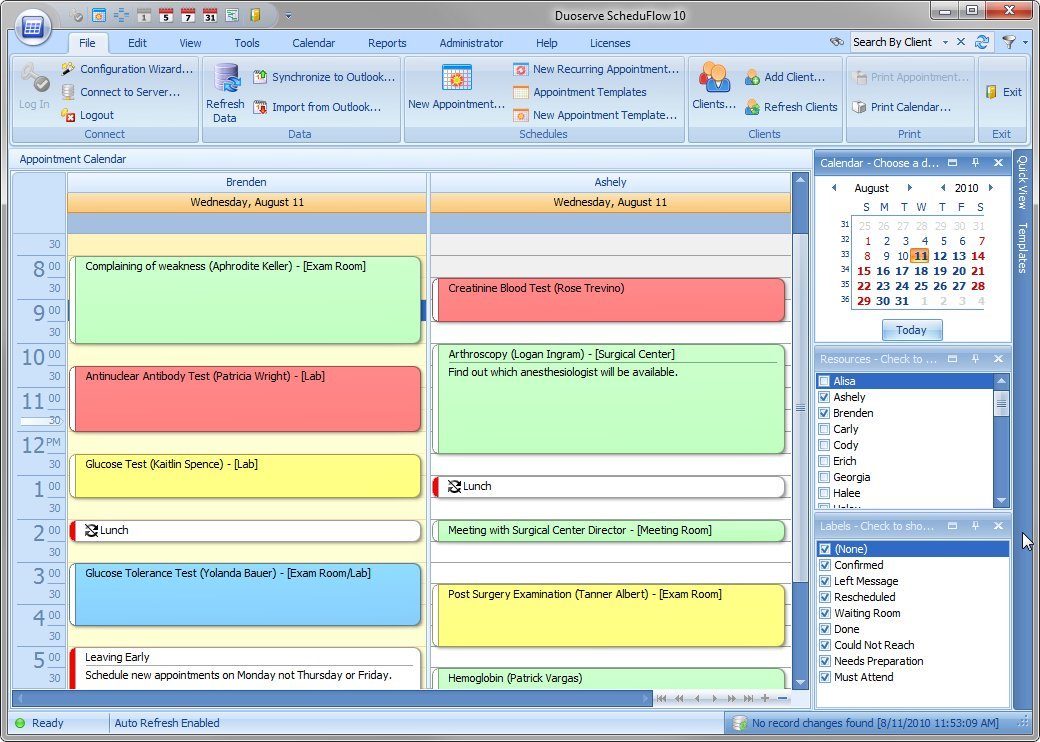The height and width of the screenshot is (742, 1040).
Task: Open the 31-day month view icon
Action: 209,15
